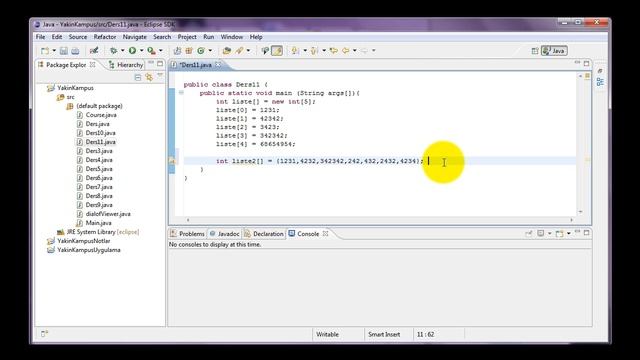
Task: Open the Source menu
Action: (x=78, y=37)
